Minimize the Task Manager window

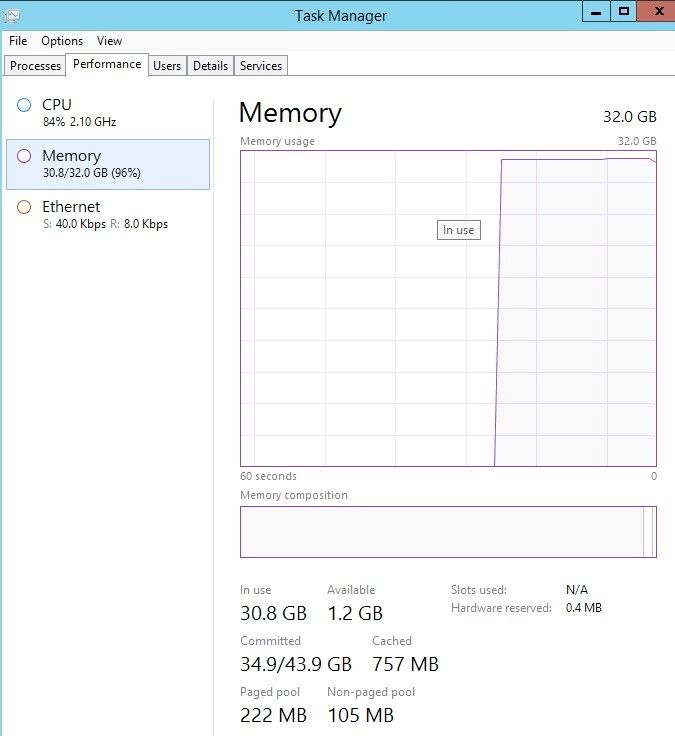pos(595,12)
